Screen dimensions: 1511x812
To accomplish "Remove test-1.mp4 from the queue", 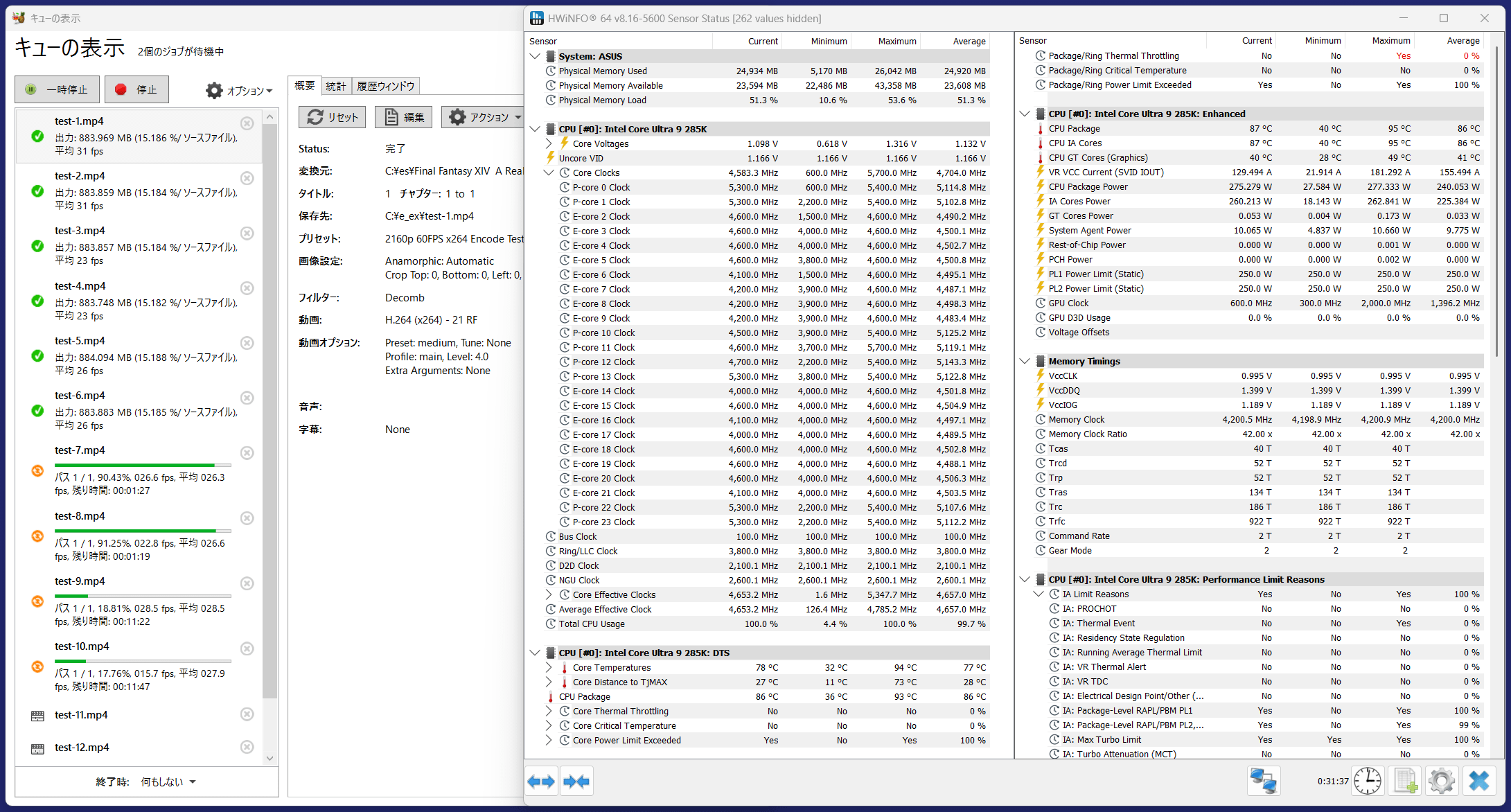I will 247,123.
